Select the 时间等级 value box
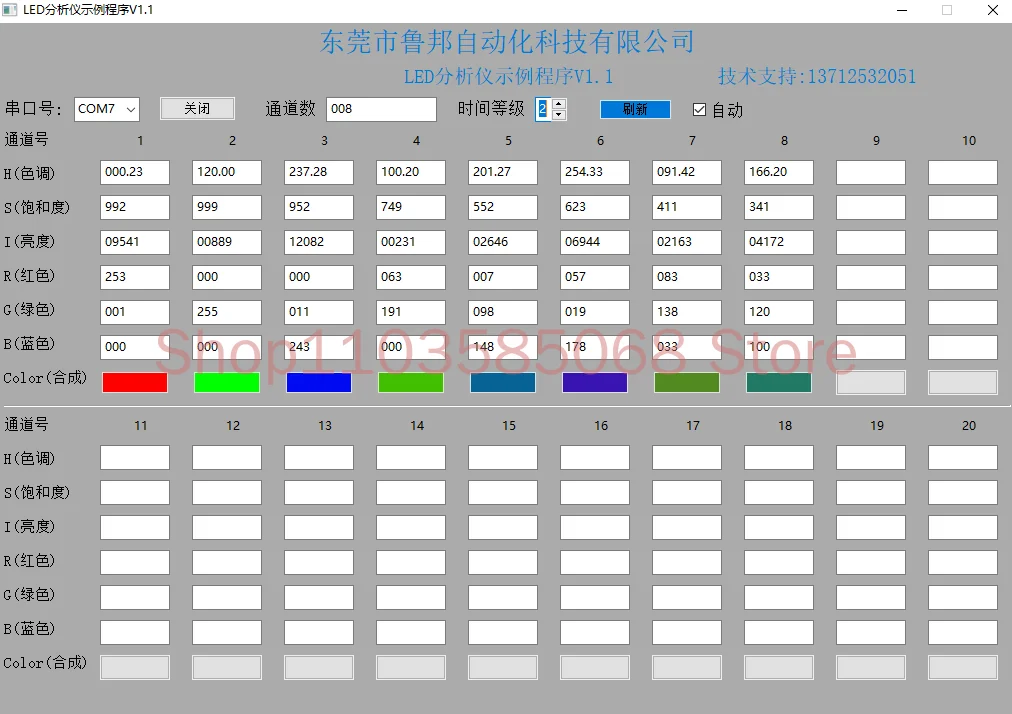 [x=543, y=109]
